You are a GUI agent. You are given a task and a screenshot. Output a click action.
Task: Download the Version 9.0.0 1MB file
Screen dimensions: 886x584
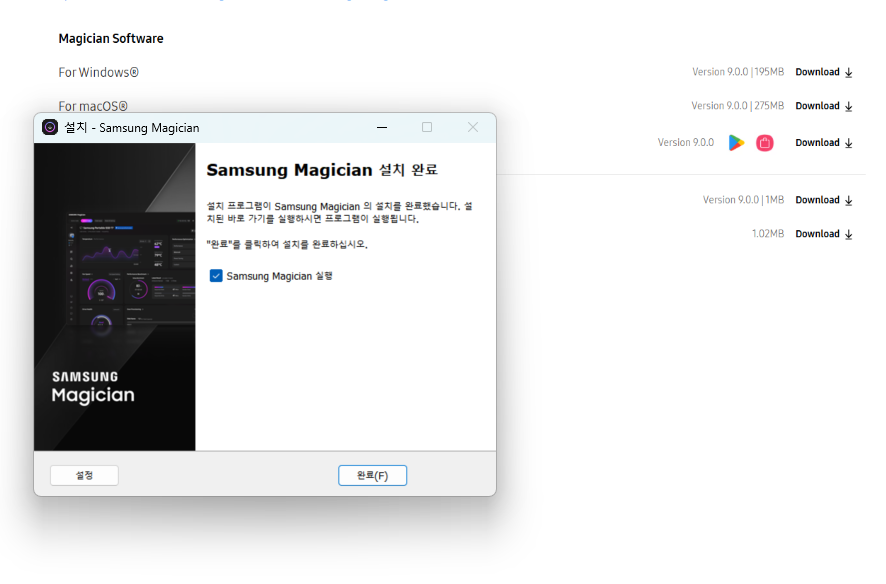824,200
